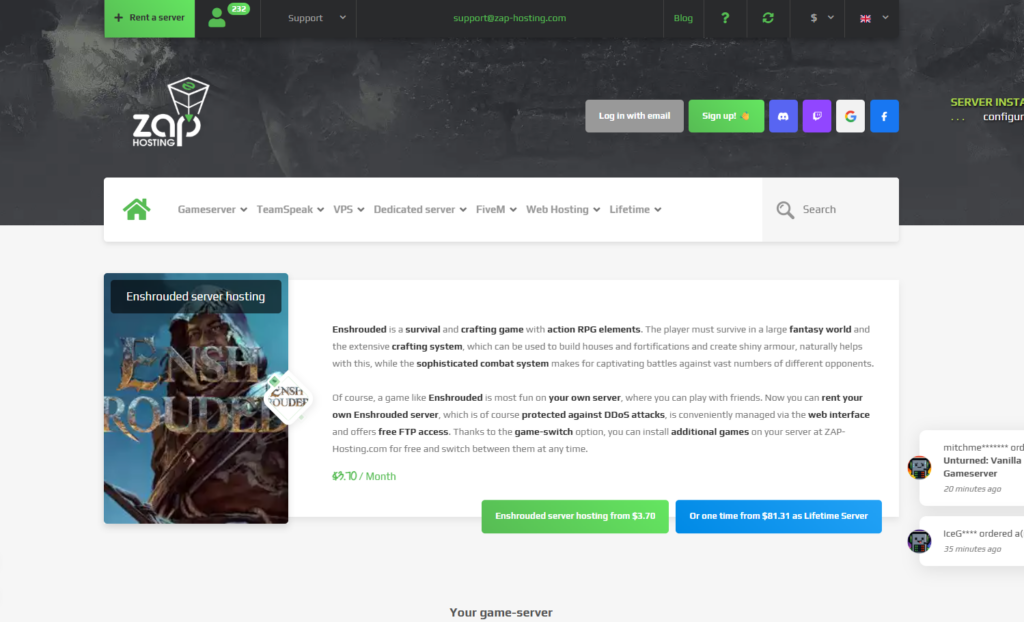Click support@zap-hosting.com email link
The image size is (1024, 622).
tap(509, 18)
